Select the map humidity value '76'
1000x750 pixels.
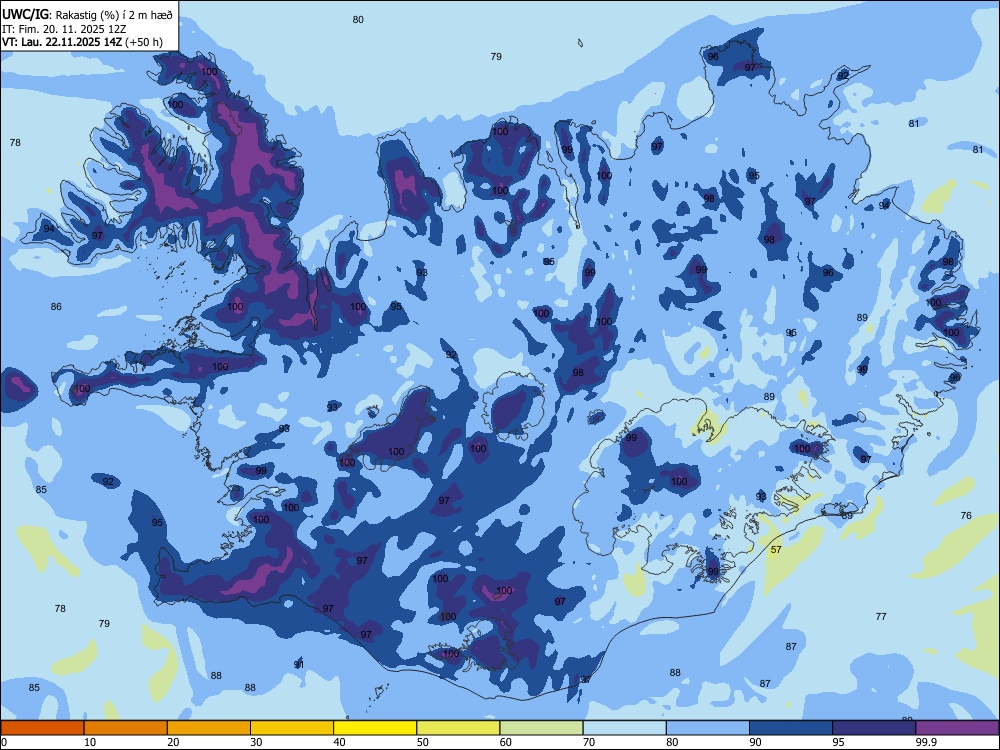966,515
